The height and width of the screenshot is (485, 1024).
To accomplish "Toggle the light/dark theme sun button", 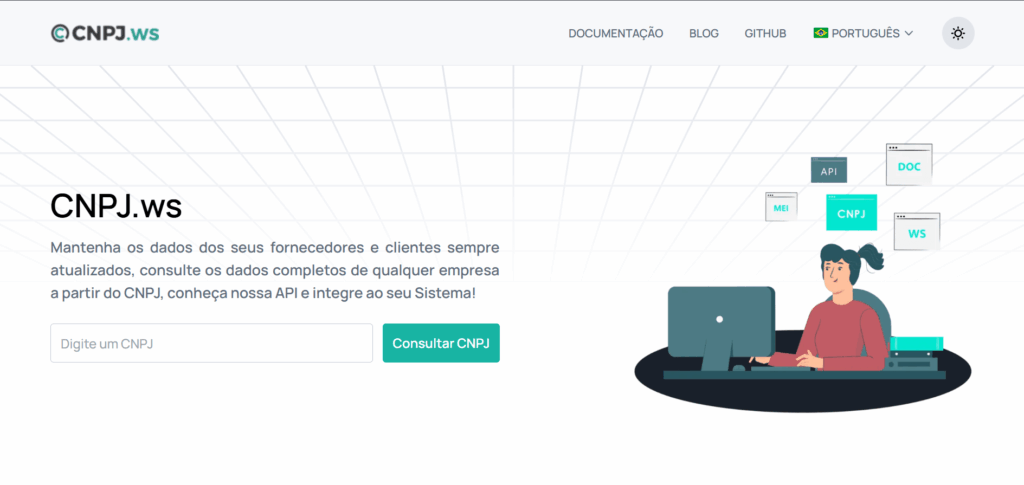I will [x=957, y=33].
